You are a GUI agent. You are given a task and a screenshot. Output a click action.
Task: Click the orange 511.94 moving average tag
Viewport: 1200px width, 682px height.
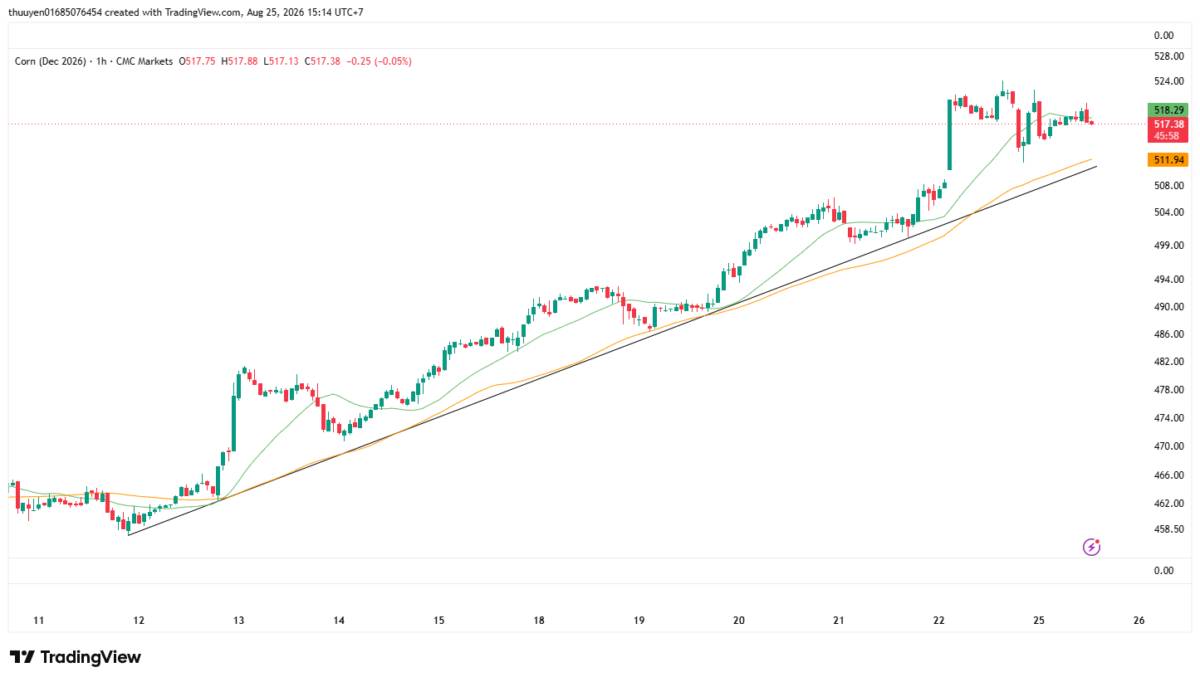(1169, 160)
